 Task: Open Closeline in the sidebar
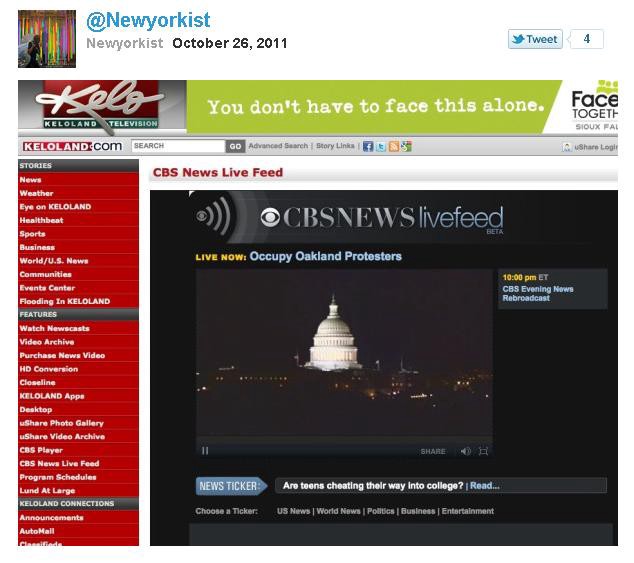click(x=78, y=383)
